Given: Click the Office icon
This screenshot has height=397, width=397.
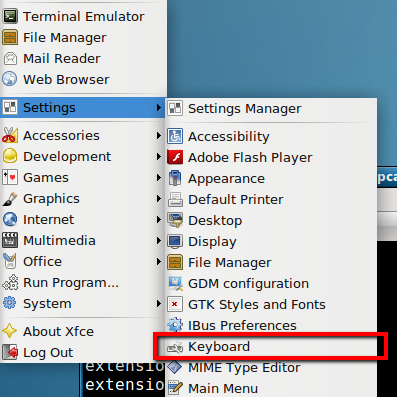Looking at the screenshot, I should (x=10, y=261).
